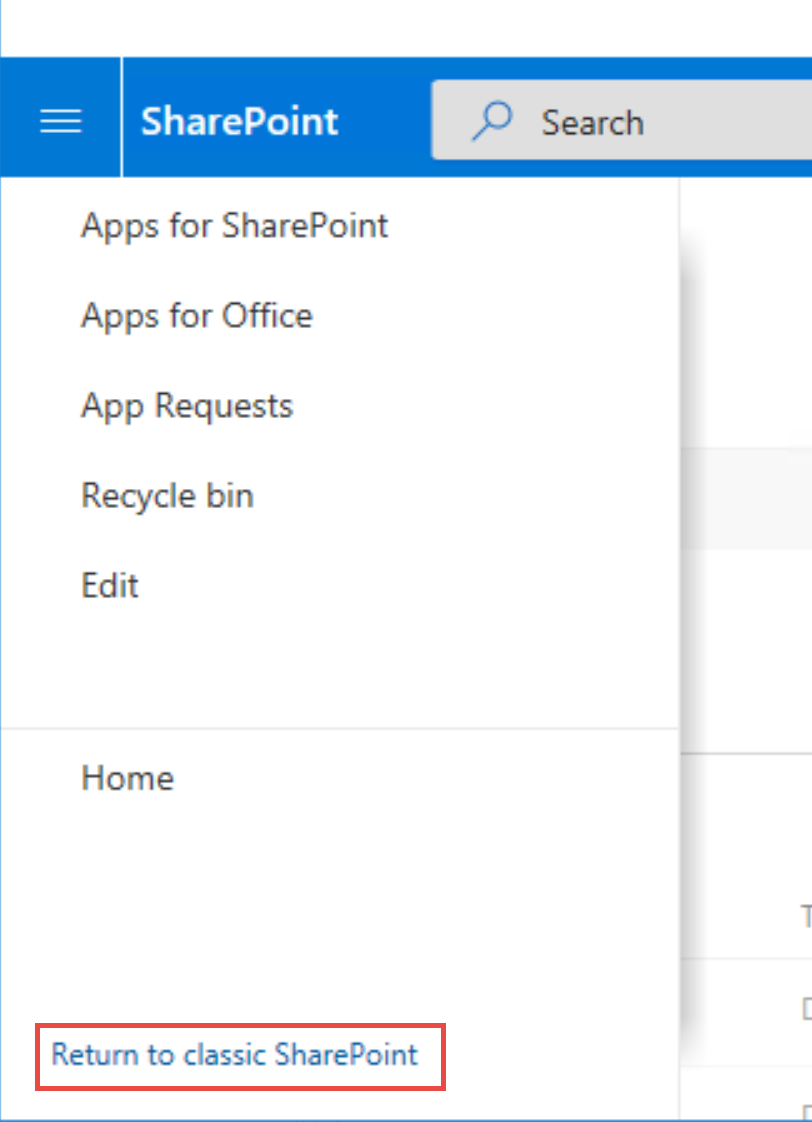Open Recycle bin from the menu
This screenshot has width=812, height=1122.
pos(167,495)
